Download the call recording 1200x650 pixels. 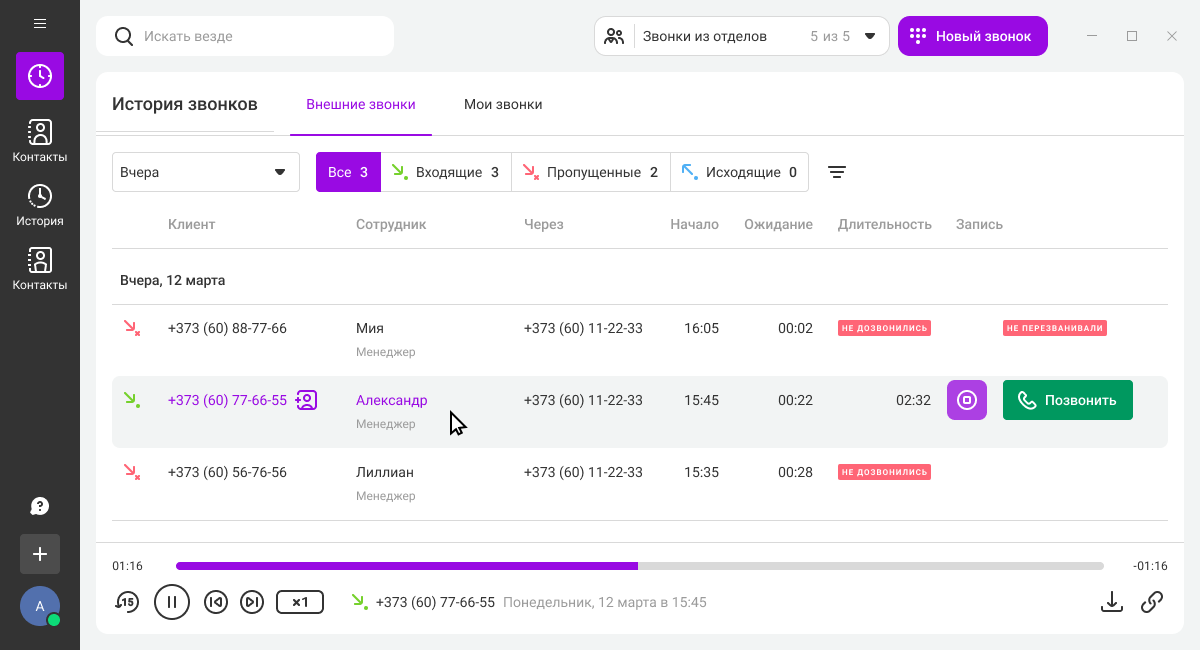pyautogui.click(x=1111, y=601)
